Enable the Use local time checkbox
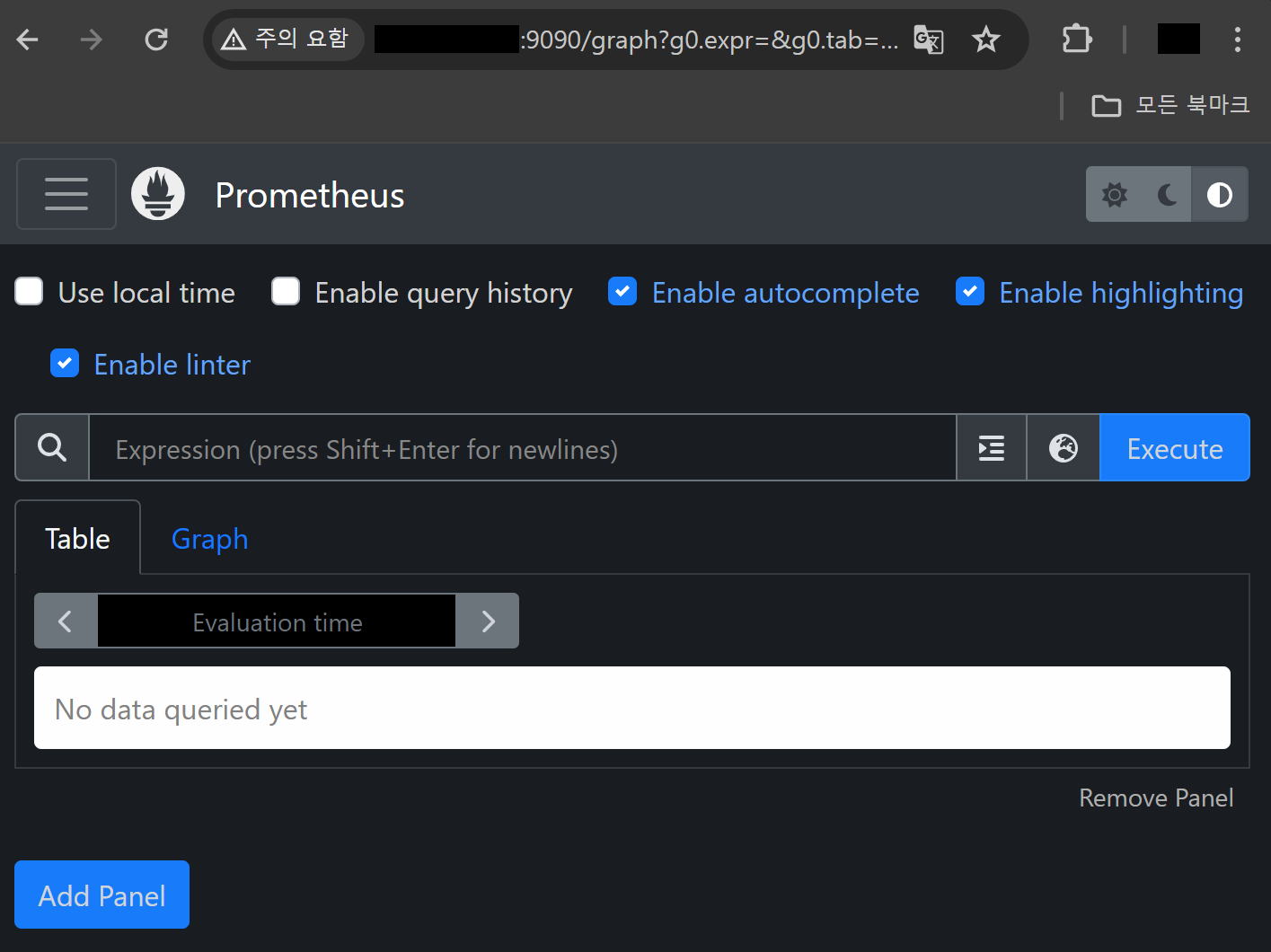Screen dimensions: 1271x952 30,292
